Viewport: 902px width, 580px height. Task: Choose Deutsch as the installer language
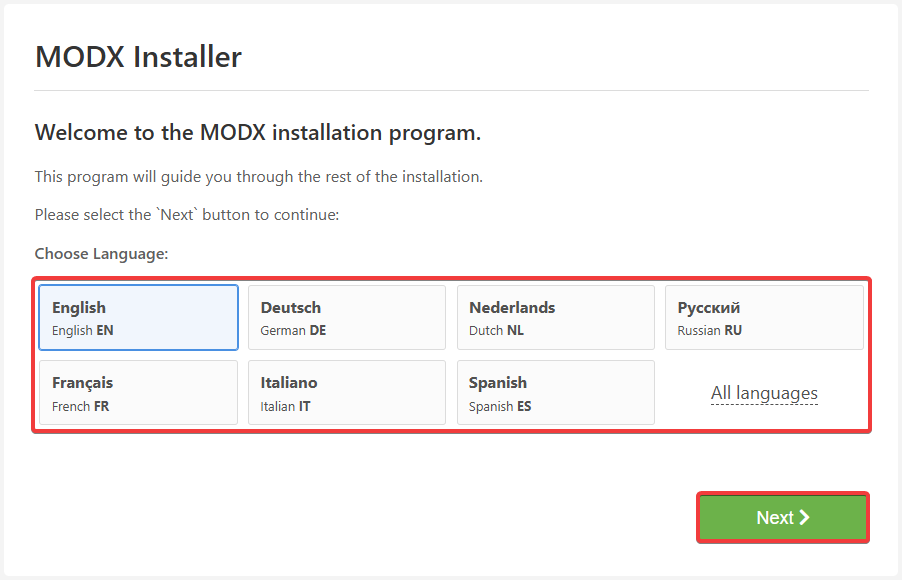(x=347, y=317)
